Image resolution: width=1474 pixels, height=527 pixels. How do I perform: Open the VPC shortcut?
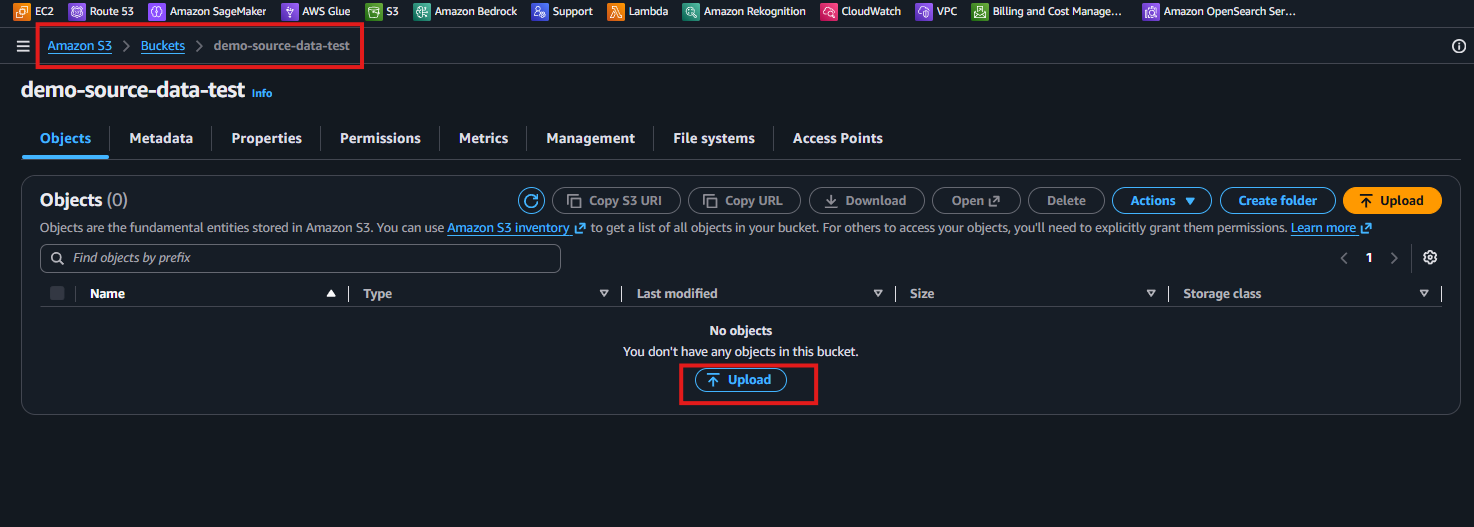click(x=937, y=12)
